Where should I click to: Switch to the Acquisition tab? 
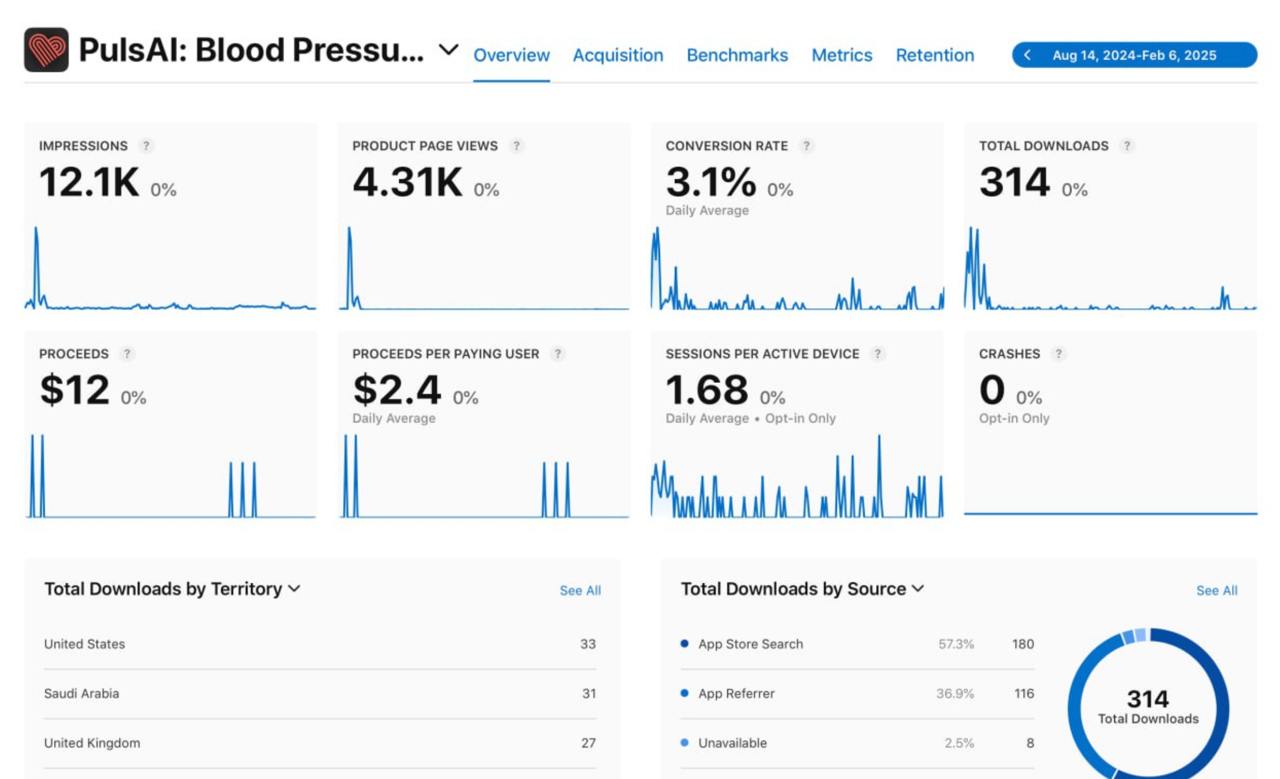[618, 55]
